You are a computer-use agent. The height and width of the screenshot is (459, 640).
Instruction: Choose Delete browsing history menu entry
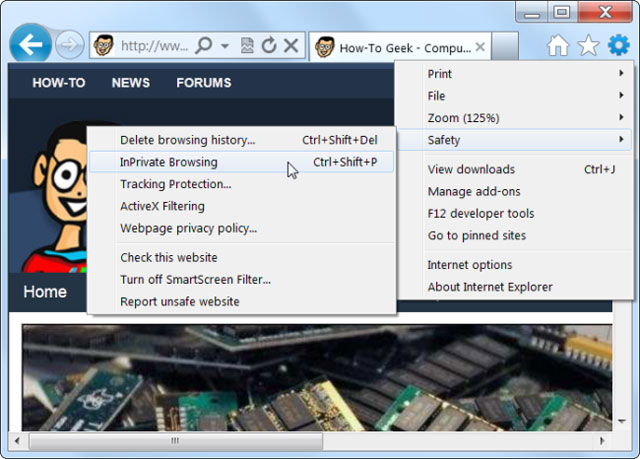click(x=188, y=140)
